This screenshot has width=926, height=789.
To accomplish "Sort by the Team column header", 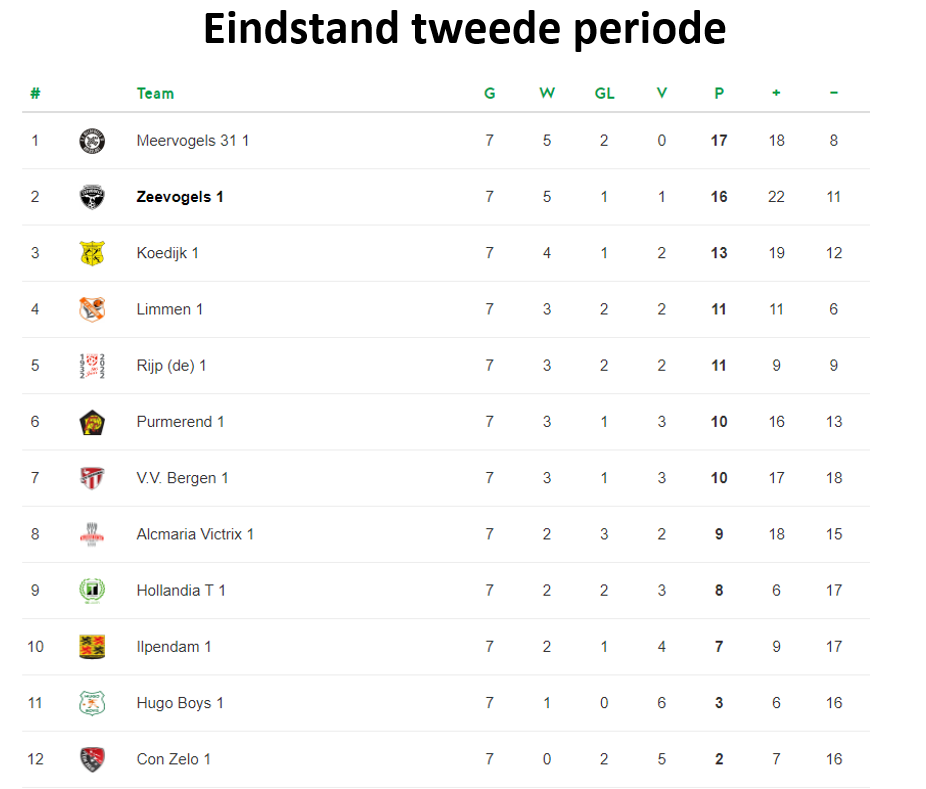I will (x=155, y=93).
